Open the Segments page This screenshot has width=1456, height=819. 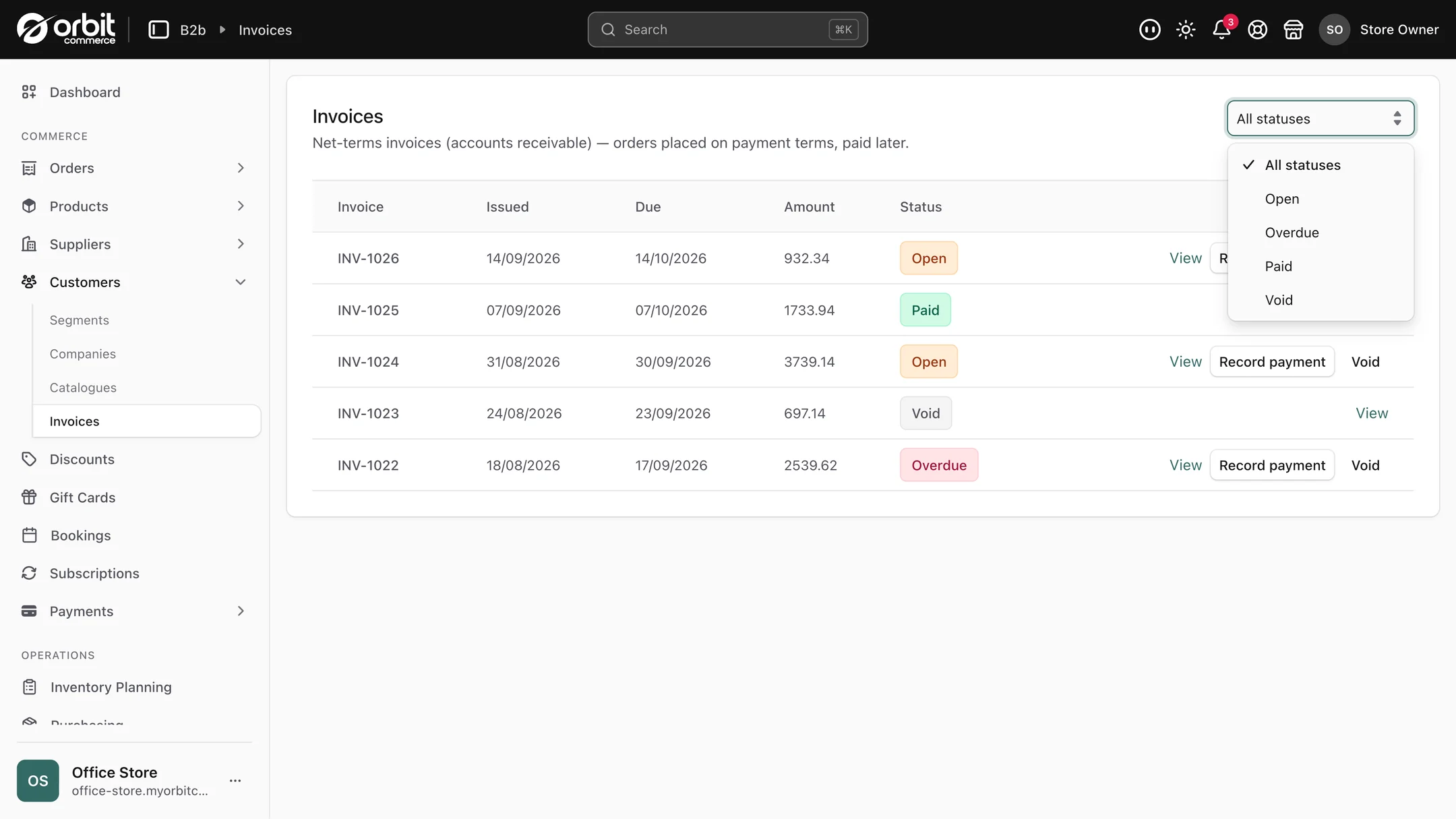pyautogui.click(x=79, y=320)
